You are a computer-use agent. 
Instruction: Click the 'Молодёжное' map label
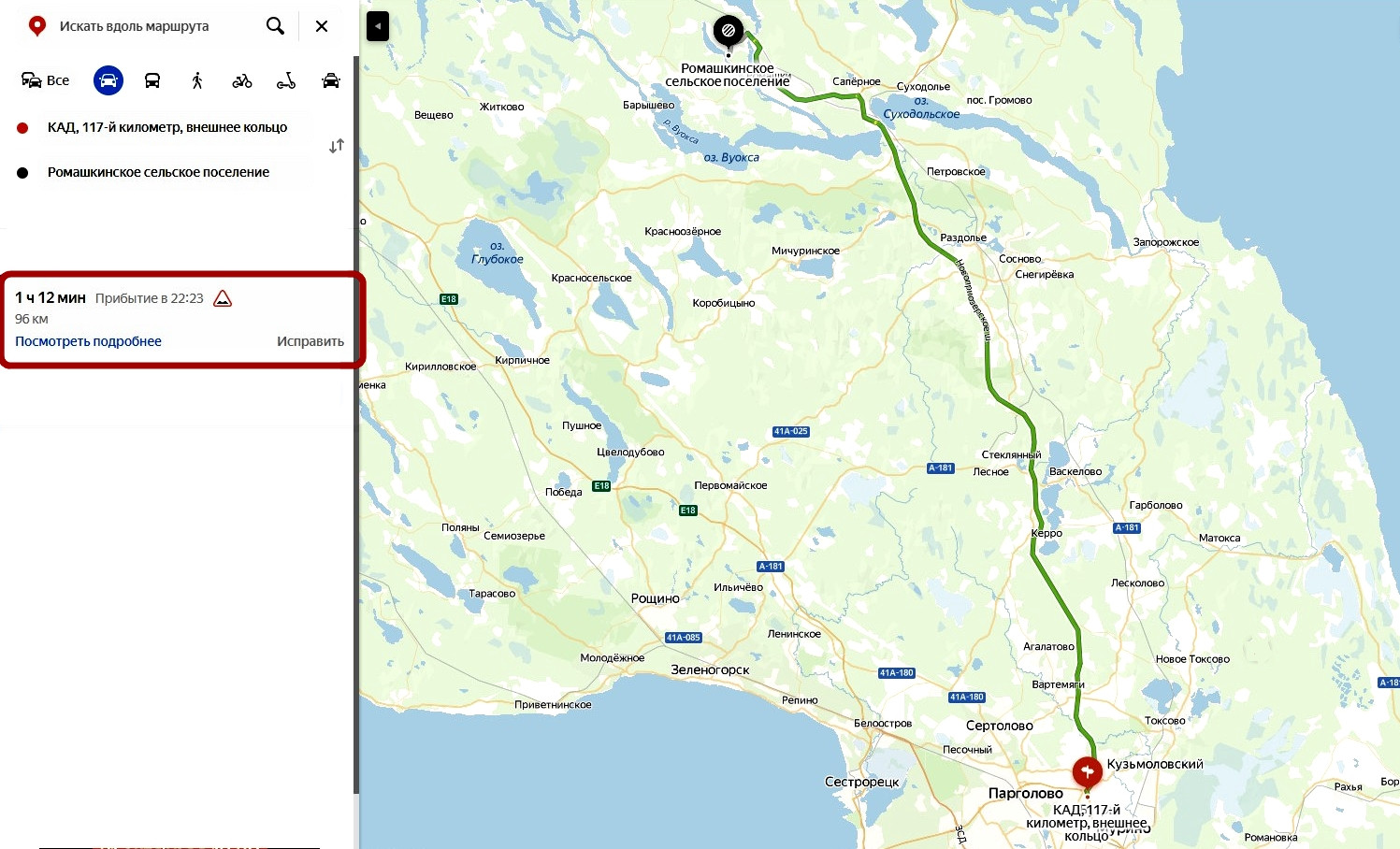(x=613, y=657)
